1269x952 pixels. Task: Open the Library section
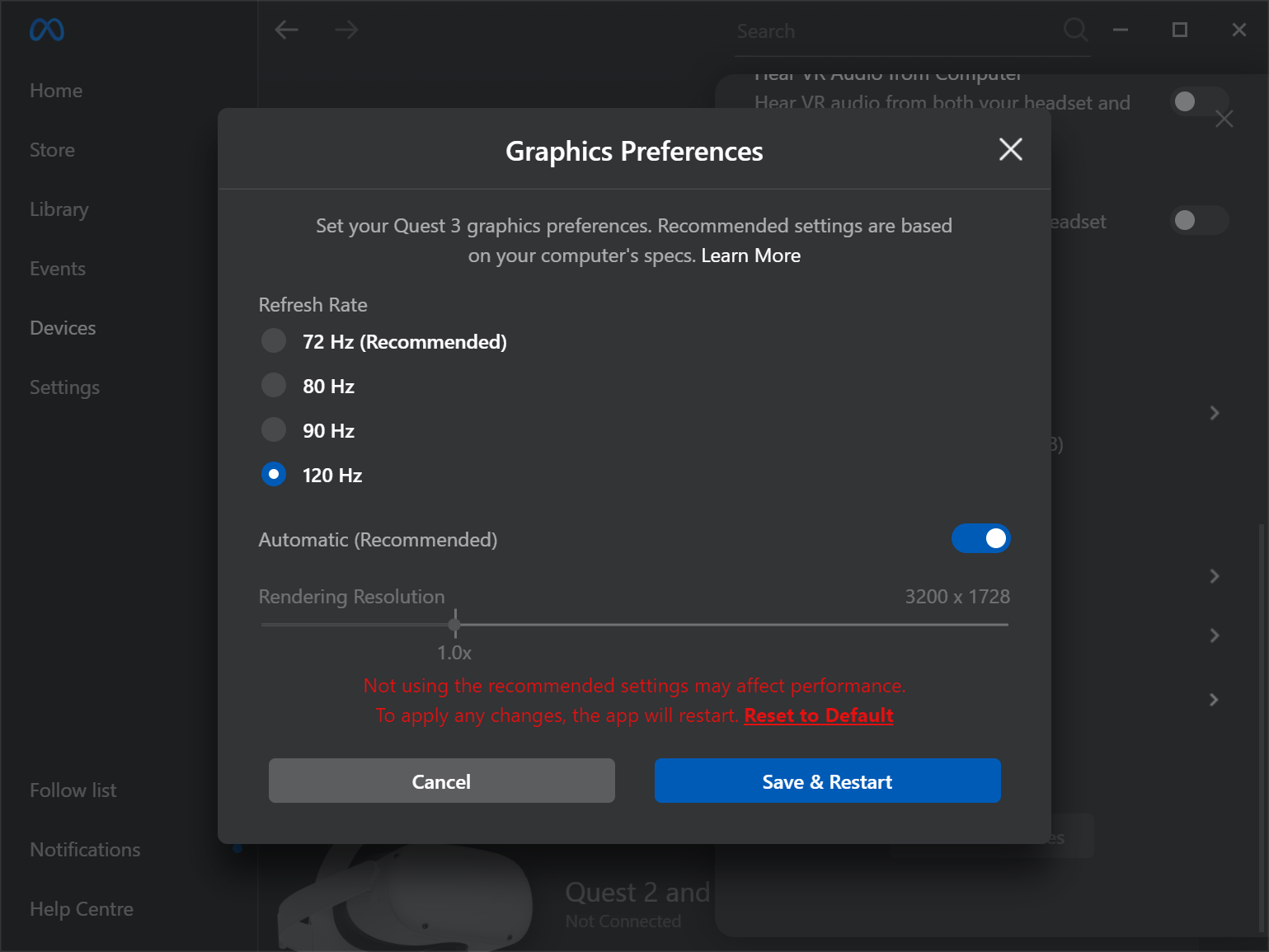click(59, 209)
